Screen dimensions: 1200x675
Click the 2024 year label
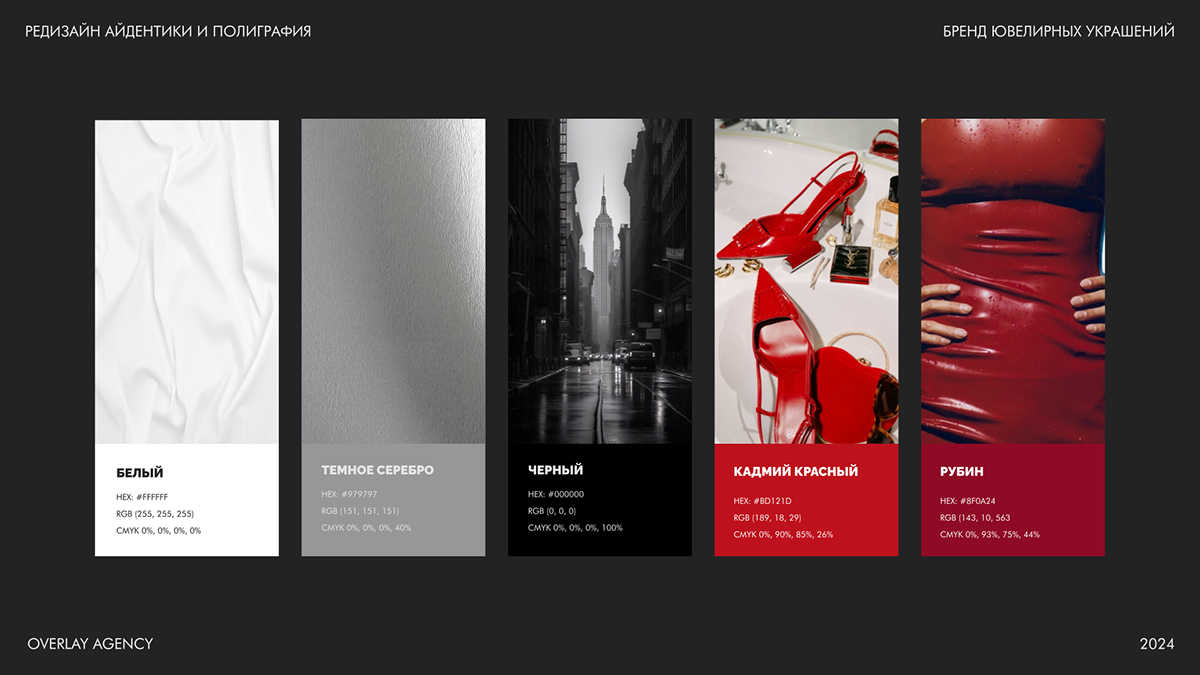pos(1157,644)
